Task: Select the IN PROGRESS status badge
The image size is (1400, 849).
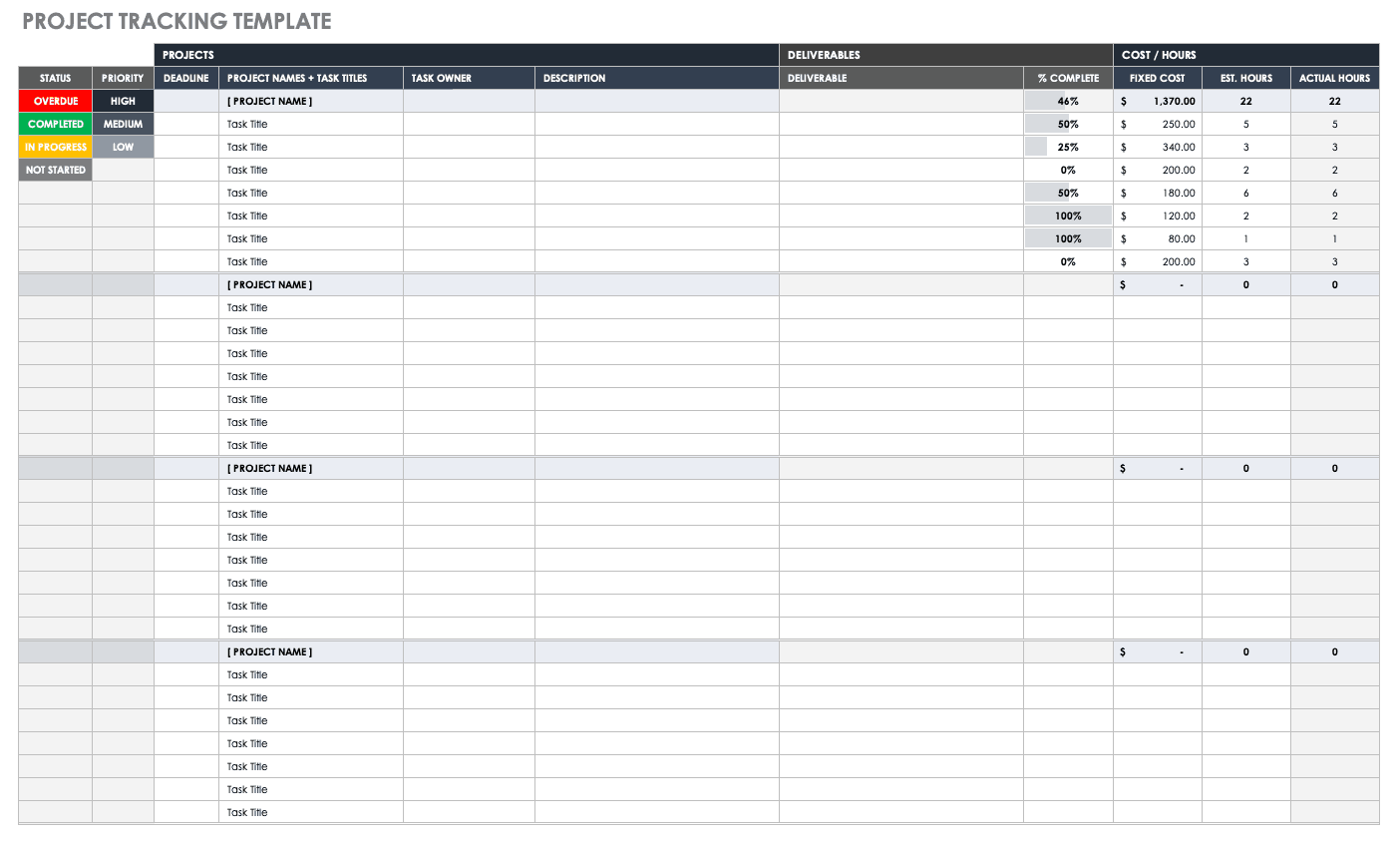Action: coord(55,147)
